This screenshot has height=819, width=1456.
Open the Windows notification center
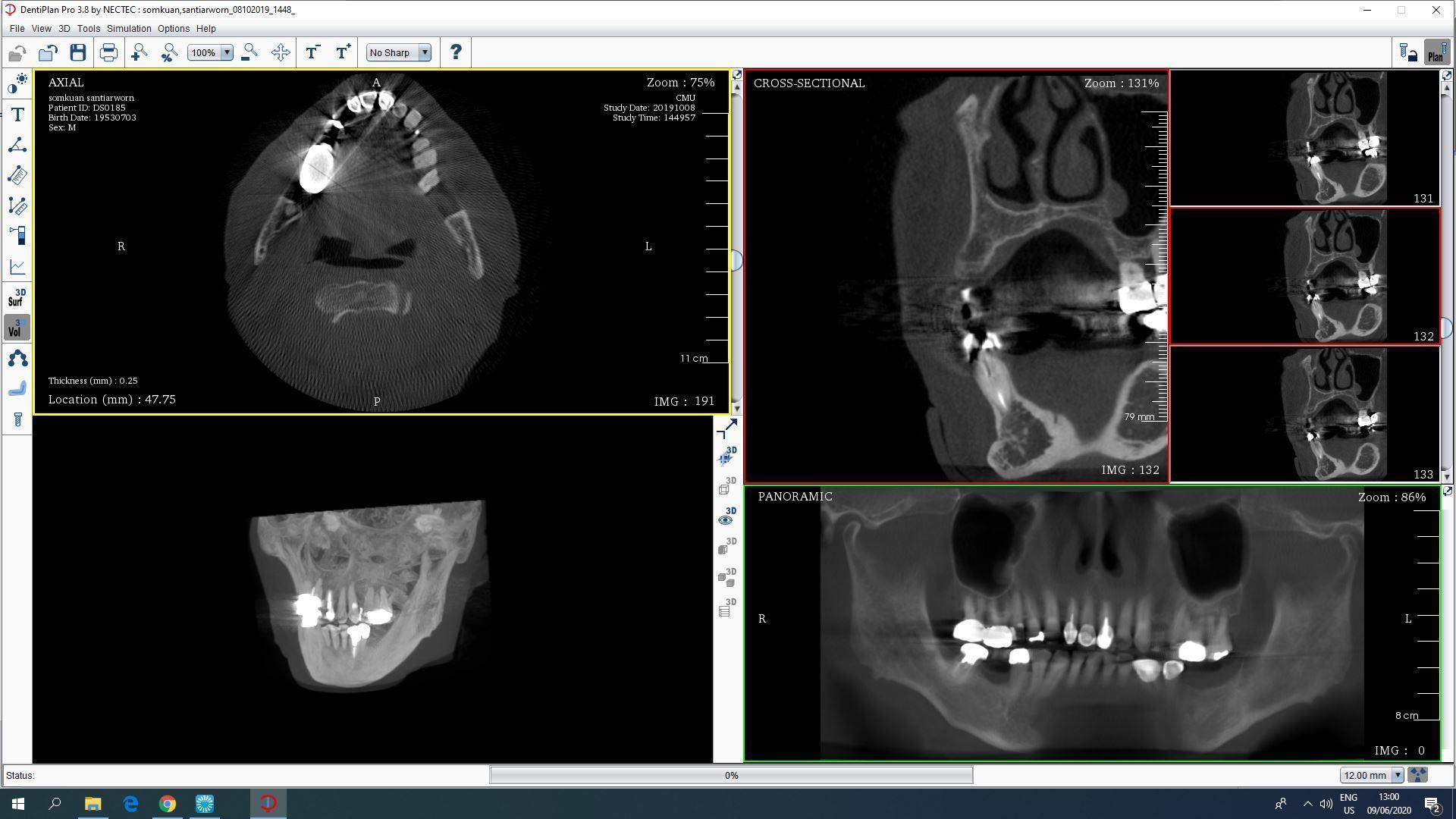(x=1432, y=804)
